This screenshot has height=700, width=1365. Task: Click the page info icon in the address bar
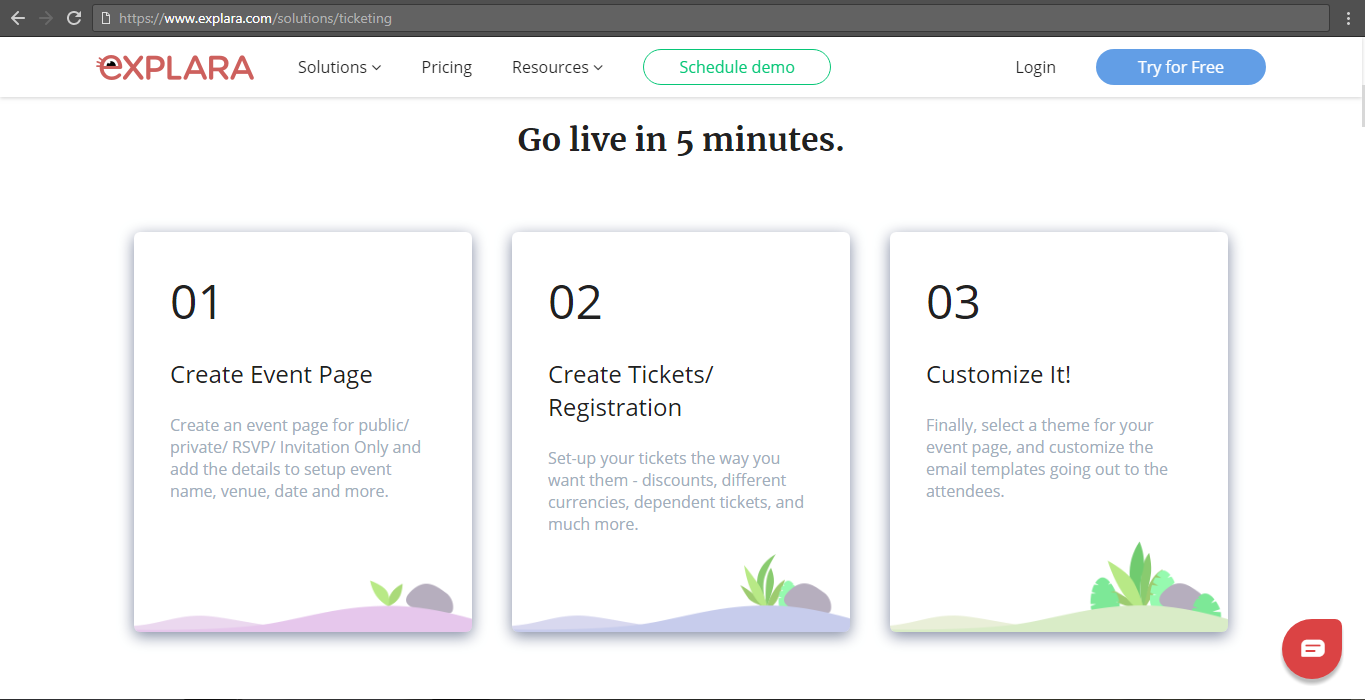coord(105,18)
